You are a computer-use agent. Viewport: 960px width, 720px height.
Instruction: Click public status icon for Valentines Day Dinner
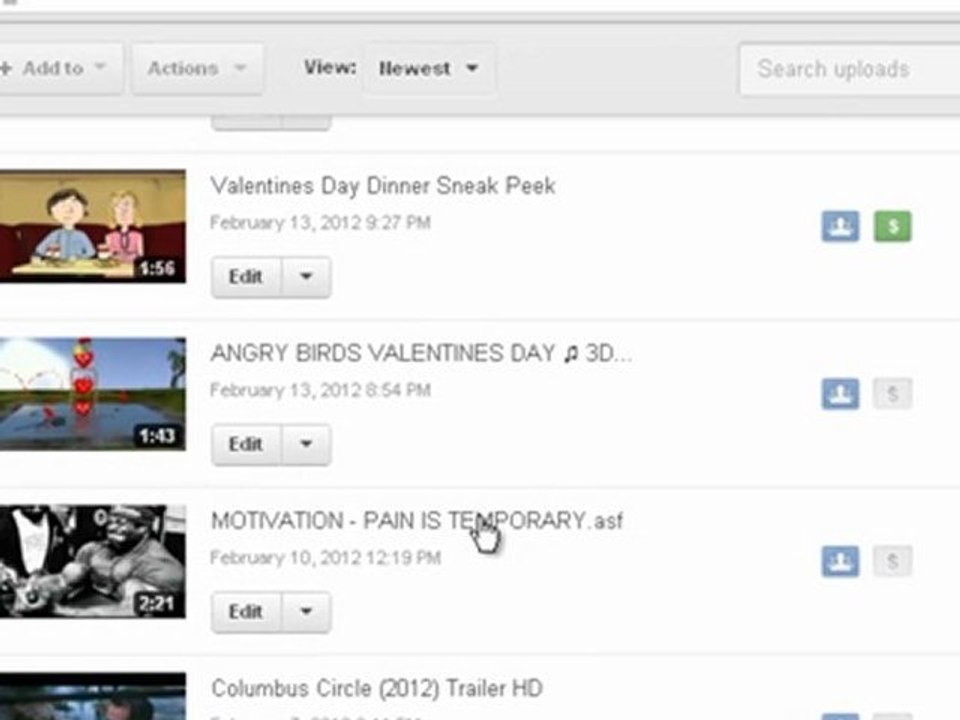pyautogui.click(x=840, y=227)
